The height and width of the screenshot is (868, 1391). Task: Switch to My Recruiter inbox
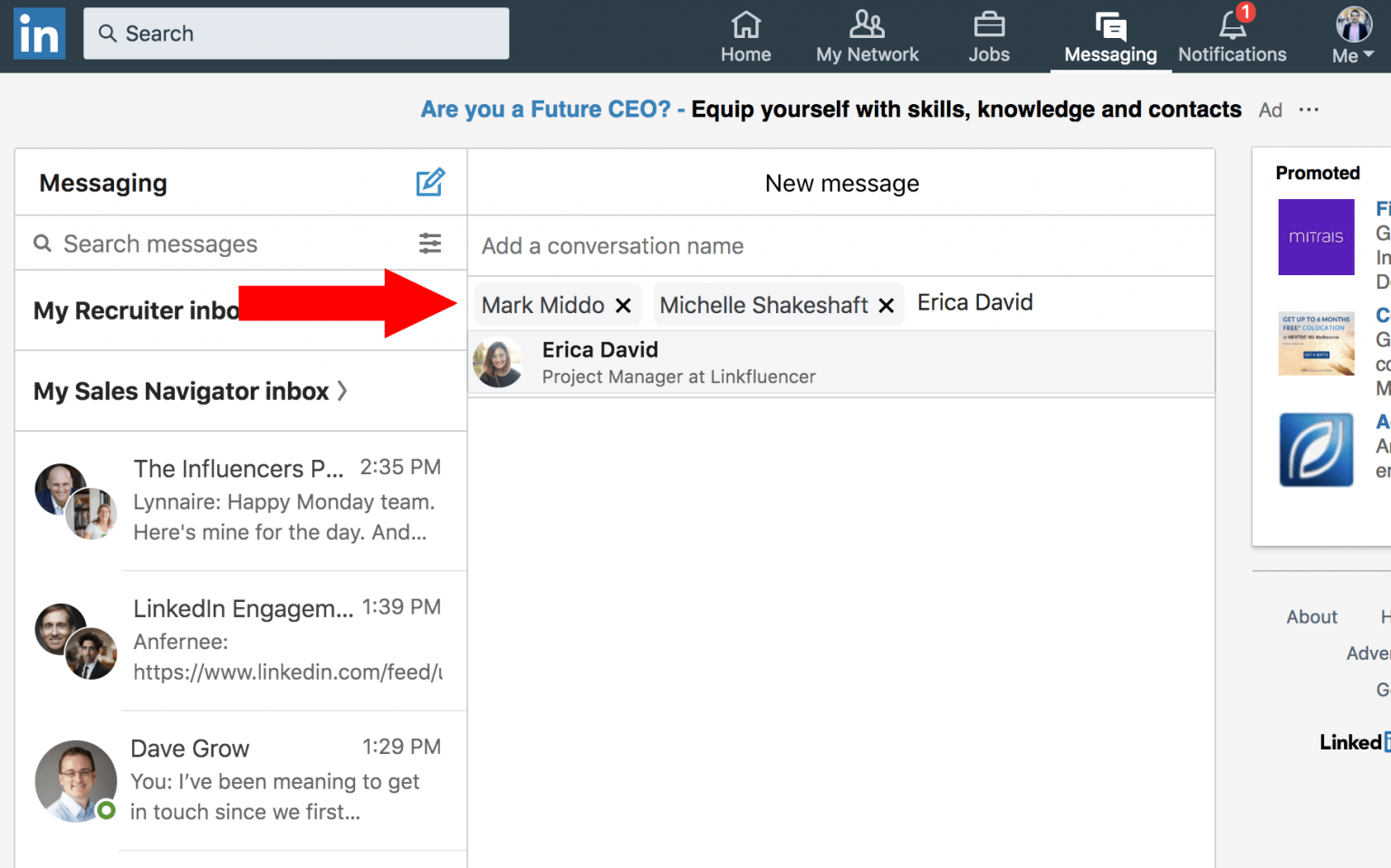(x=136, y=310)
